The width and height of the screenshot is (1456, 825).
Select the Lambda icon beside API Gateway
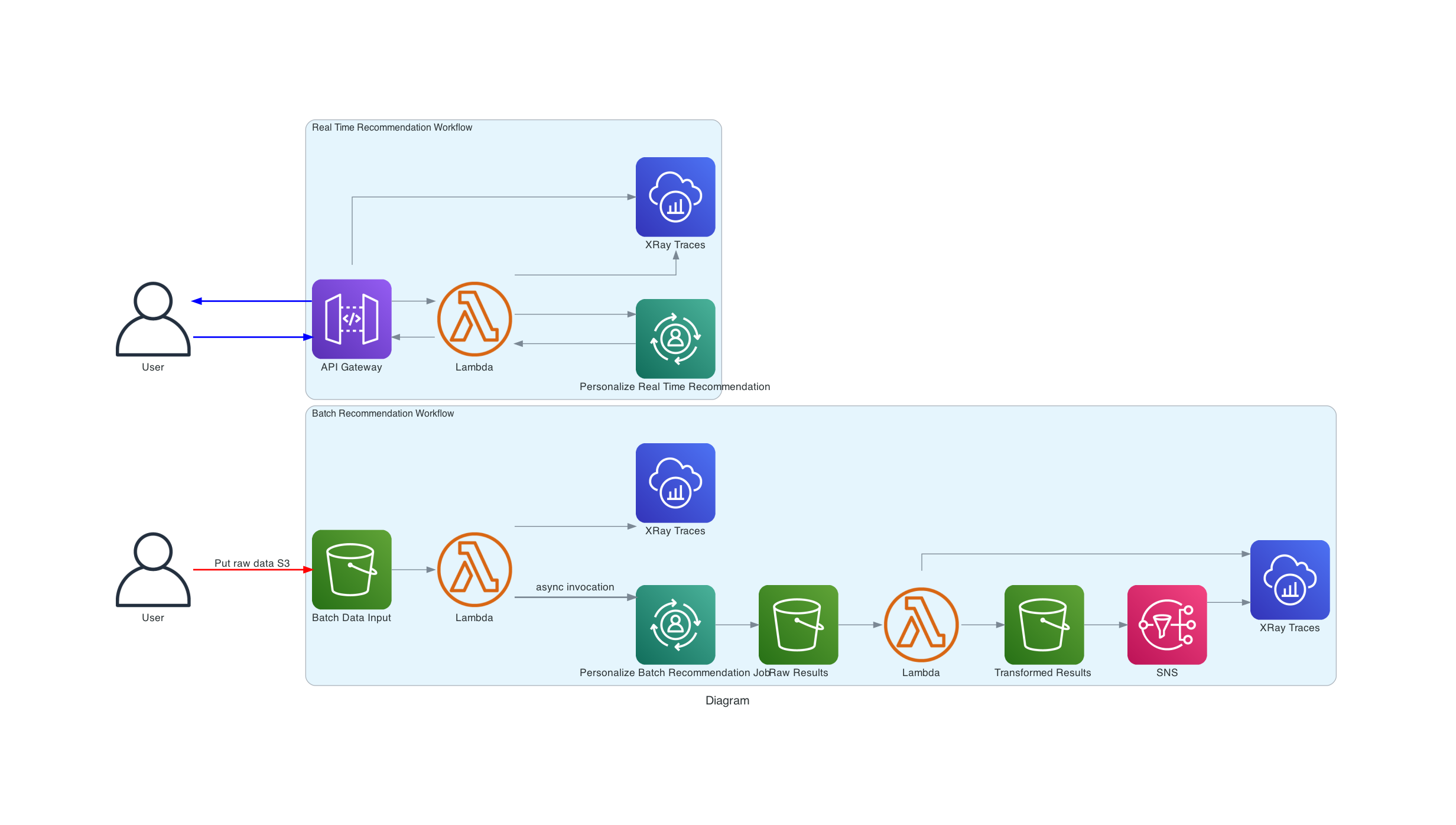474,319
